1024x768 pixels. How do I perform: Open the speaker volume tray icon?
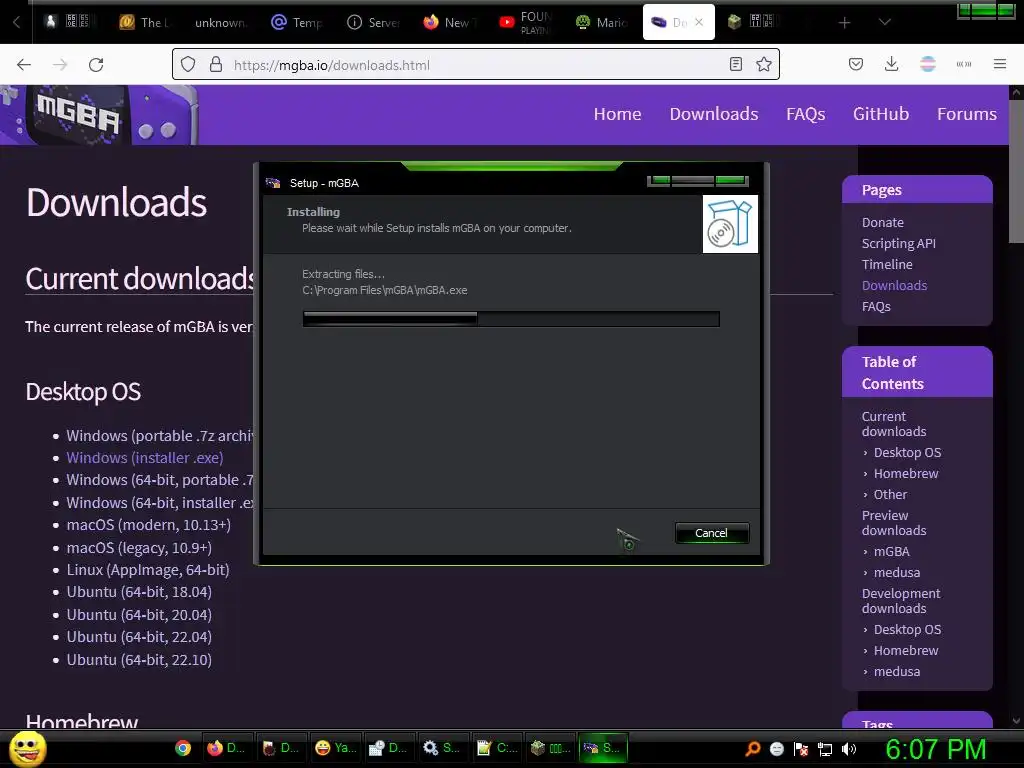(x=848, y=749)
